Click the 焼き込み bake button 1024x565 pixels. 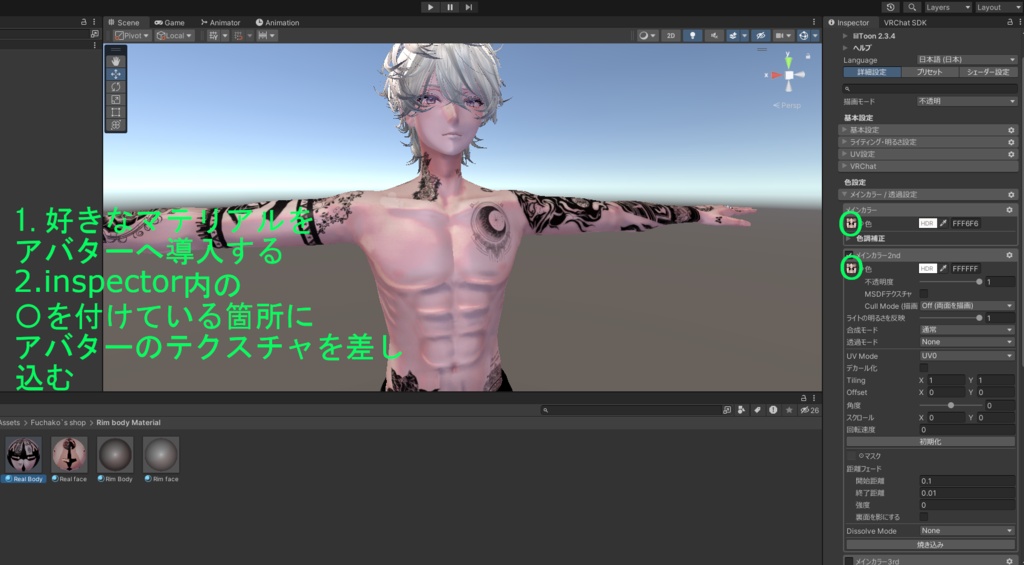coord(931,544)
